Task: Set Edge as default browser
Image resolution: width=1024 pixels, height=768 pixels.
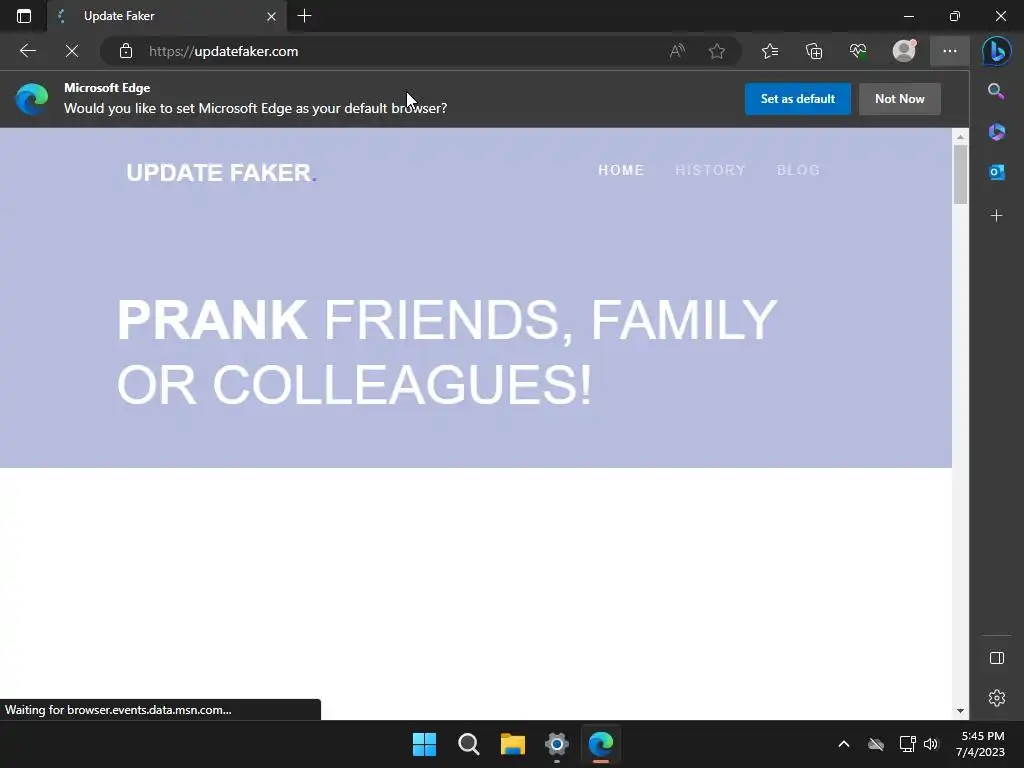Action: [797, 99]
